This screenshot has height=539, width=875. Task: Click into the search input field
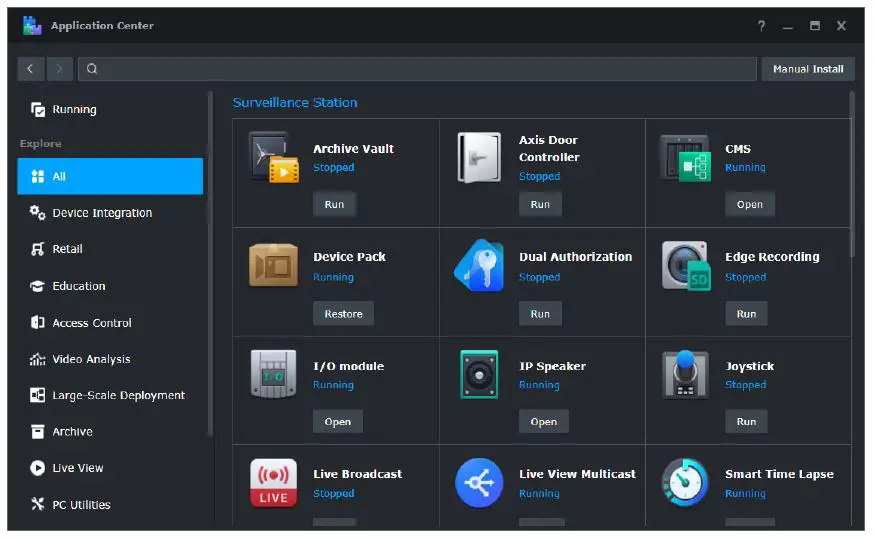tap(417, 69)
